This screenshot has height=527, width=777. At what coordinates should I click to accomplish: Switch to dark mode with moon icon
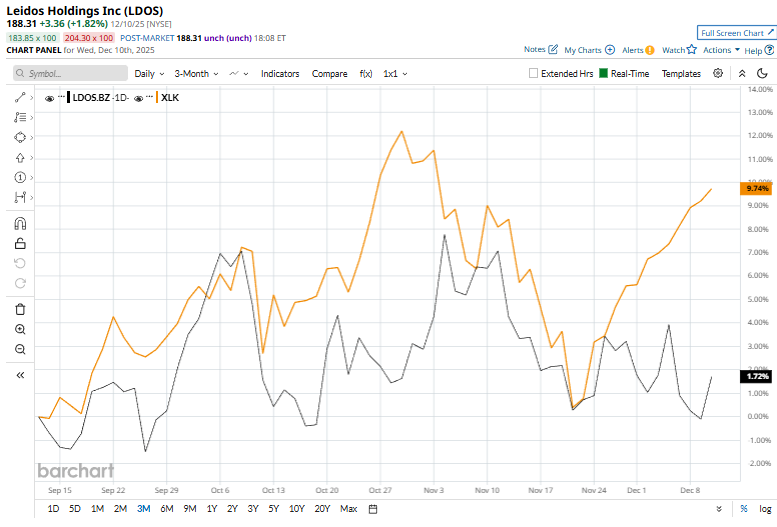click(x=762, y=73)
